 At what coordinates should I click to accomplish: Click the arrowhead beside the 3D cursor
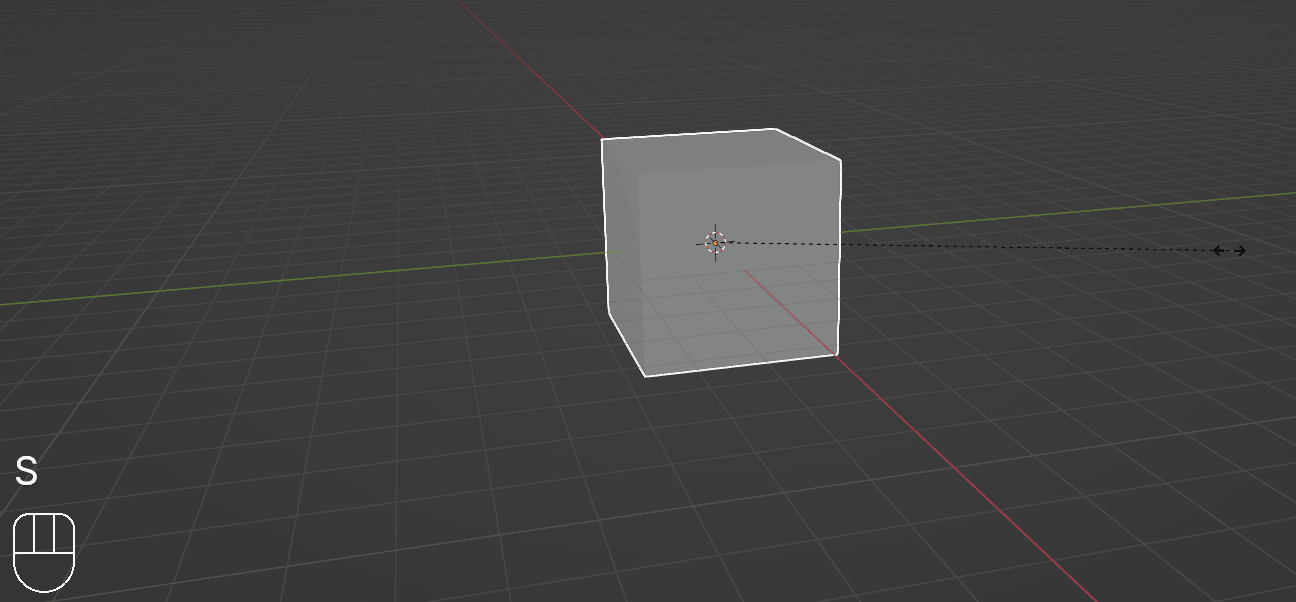pyautogui.click(x=730, y=242)
